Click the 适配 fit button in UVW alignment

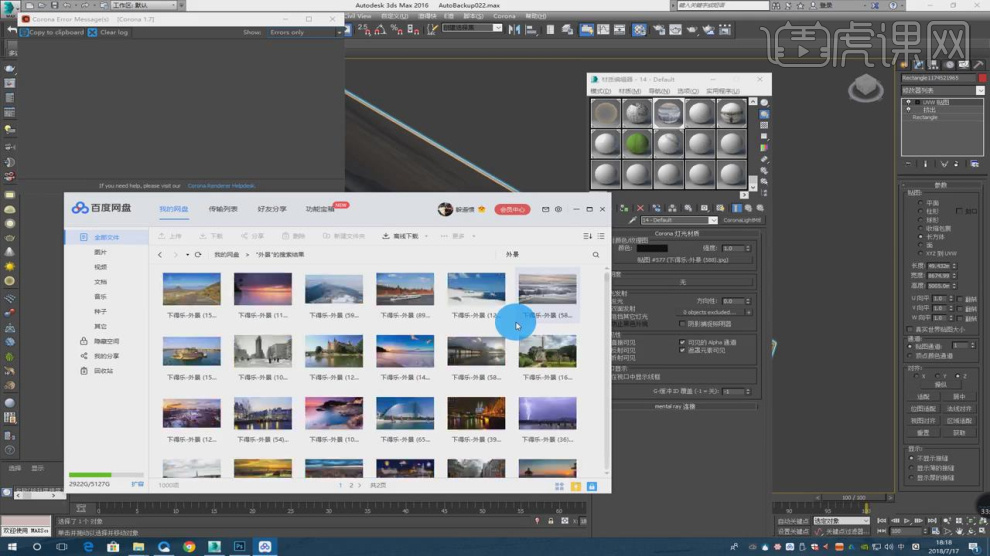point(923,397)
